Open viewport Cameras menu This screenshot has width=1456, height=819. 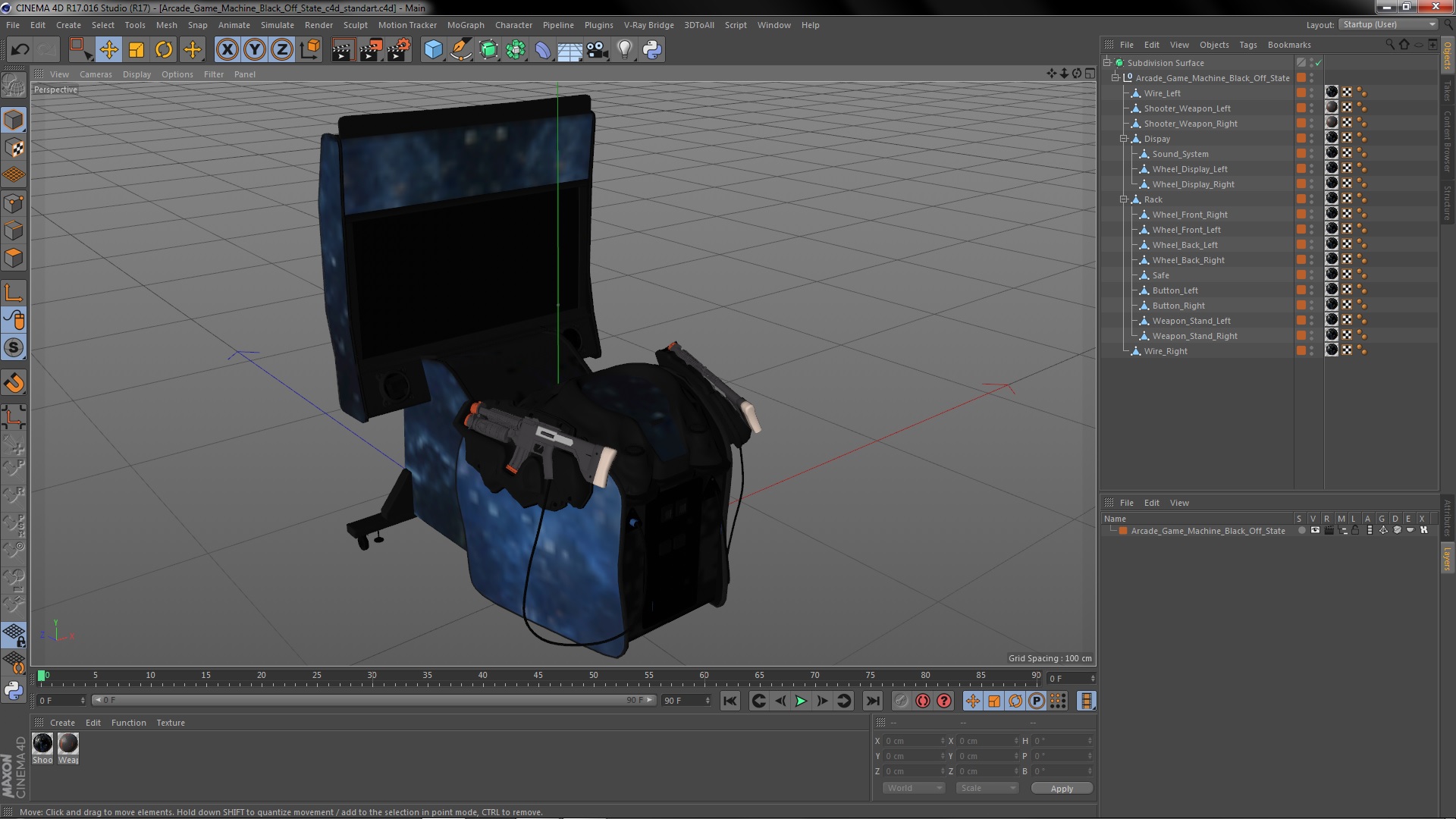96,74
